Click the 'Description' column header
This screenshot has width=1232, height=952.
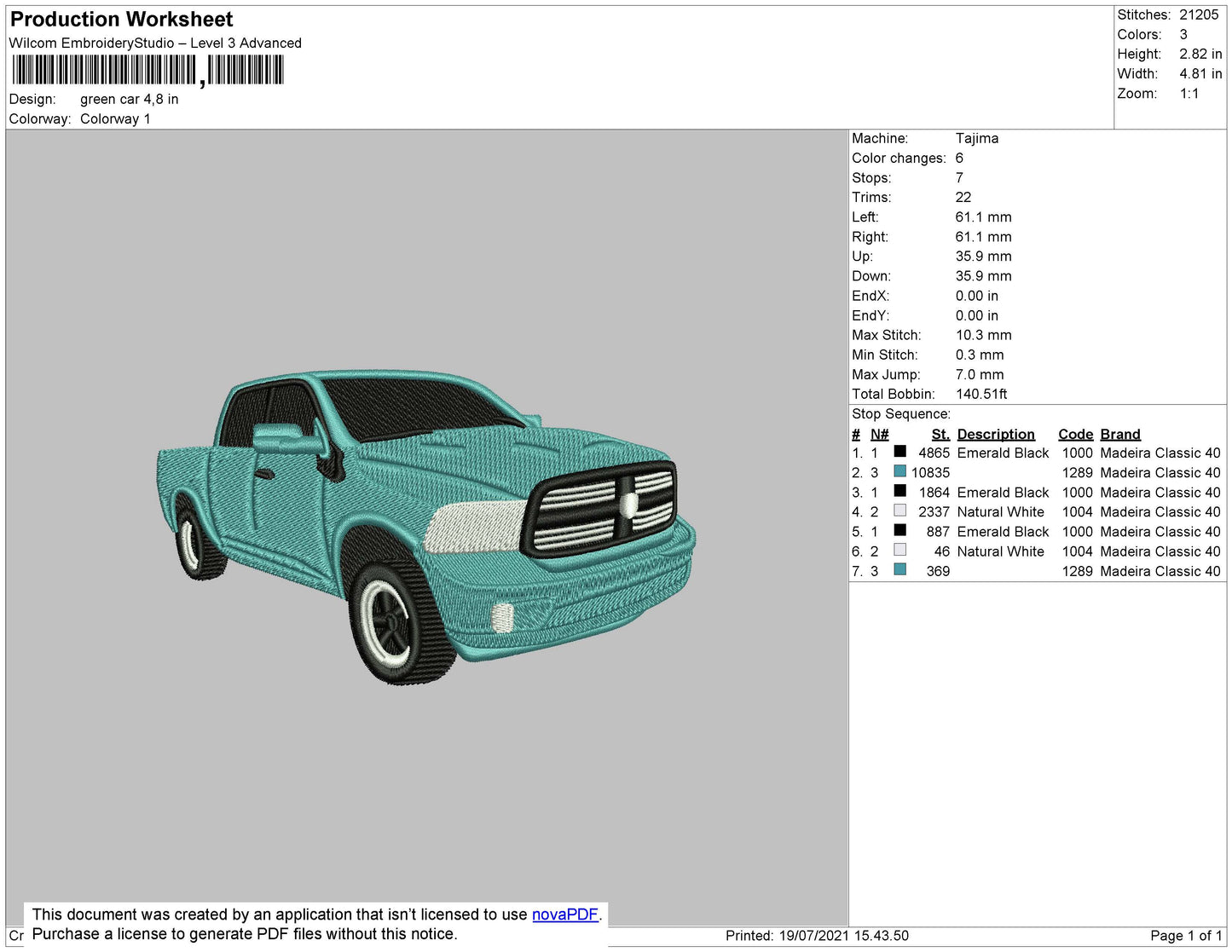[x=996, y=435]
